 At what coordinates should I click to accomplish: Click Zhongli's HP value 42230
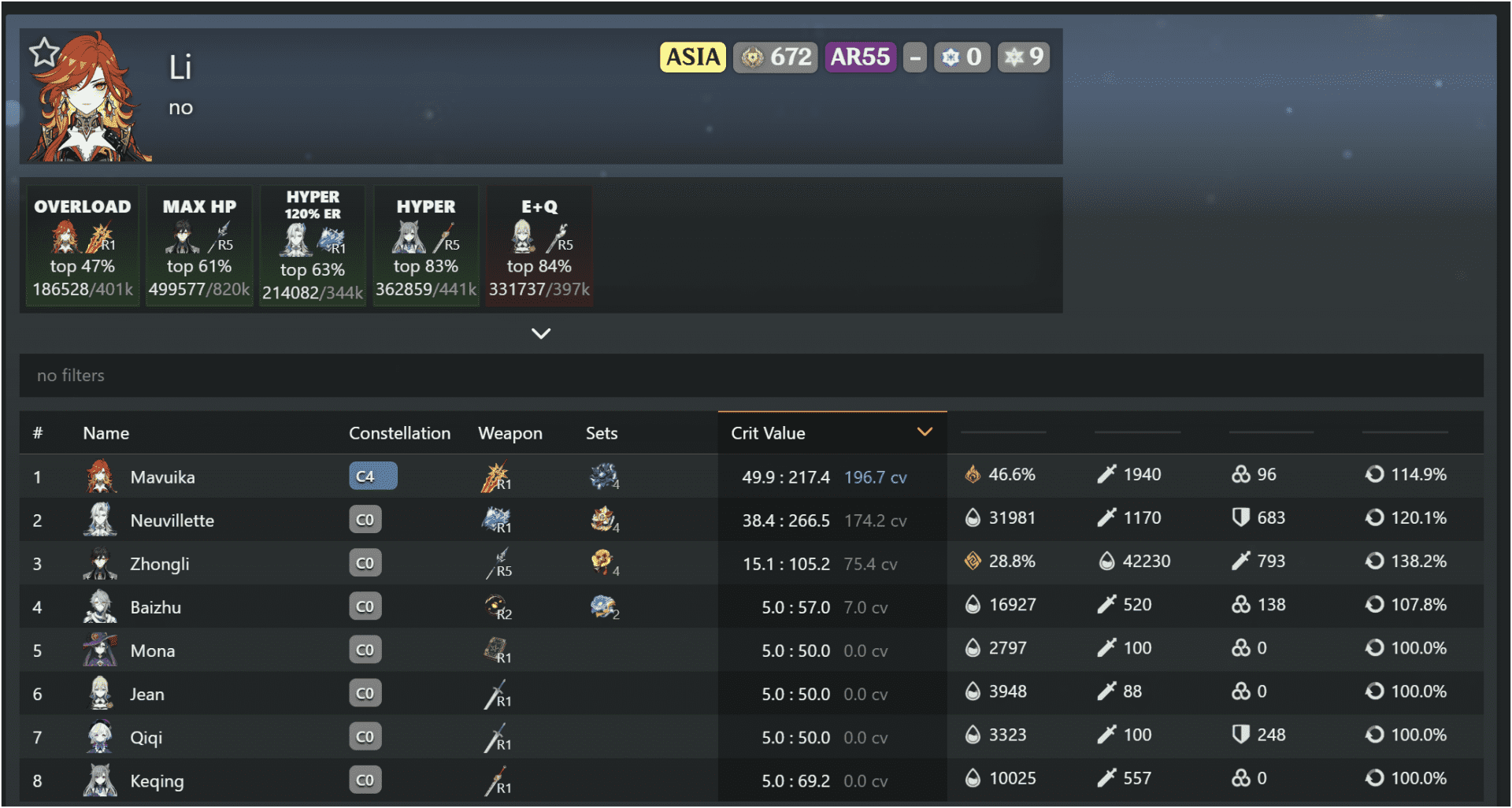pos(1146,561)
